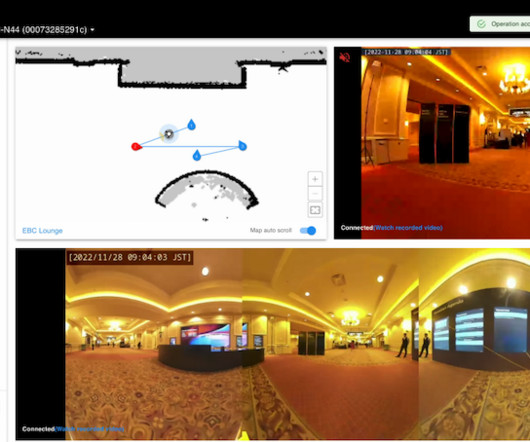Open Watch recorded video link in 360 camera
The image size is (530, 442).
pyautogui.click(x=90, y=429)
